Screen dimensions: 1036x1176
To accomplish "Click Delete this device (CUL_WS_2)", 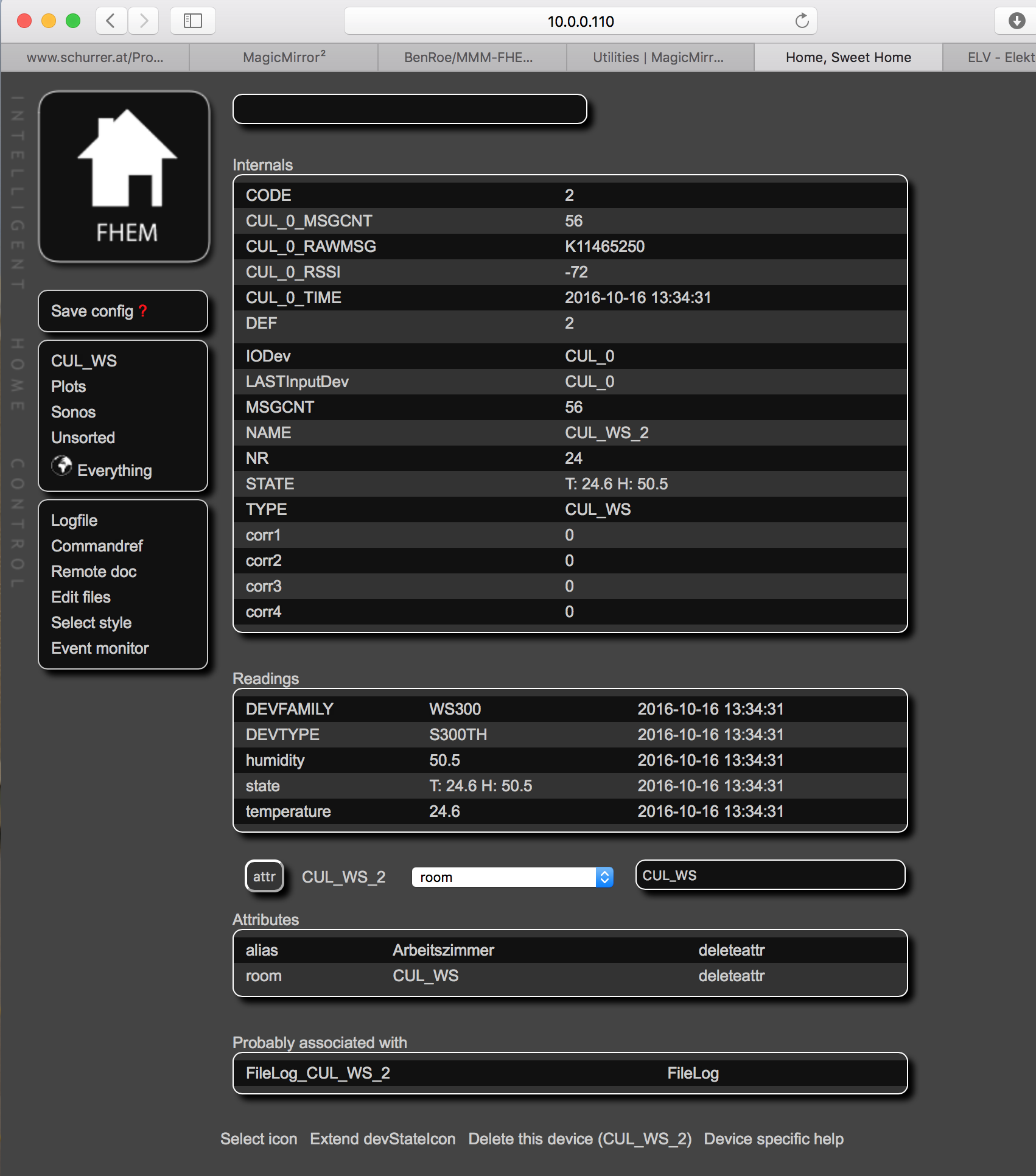I will click(x=579, y=1139).
